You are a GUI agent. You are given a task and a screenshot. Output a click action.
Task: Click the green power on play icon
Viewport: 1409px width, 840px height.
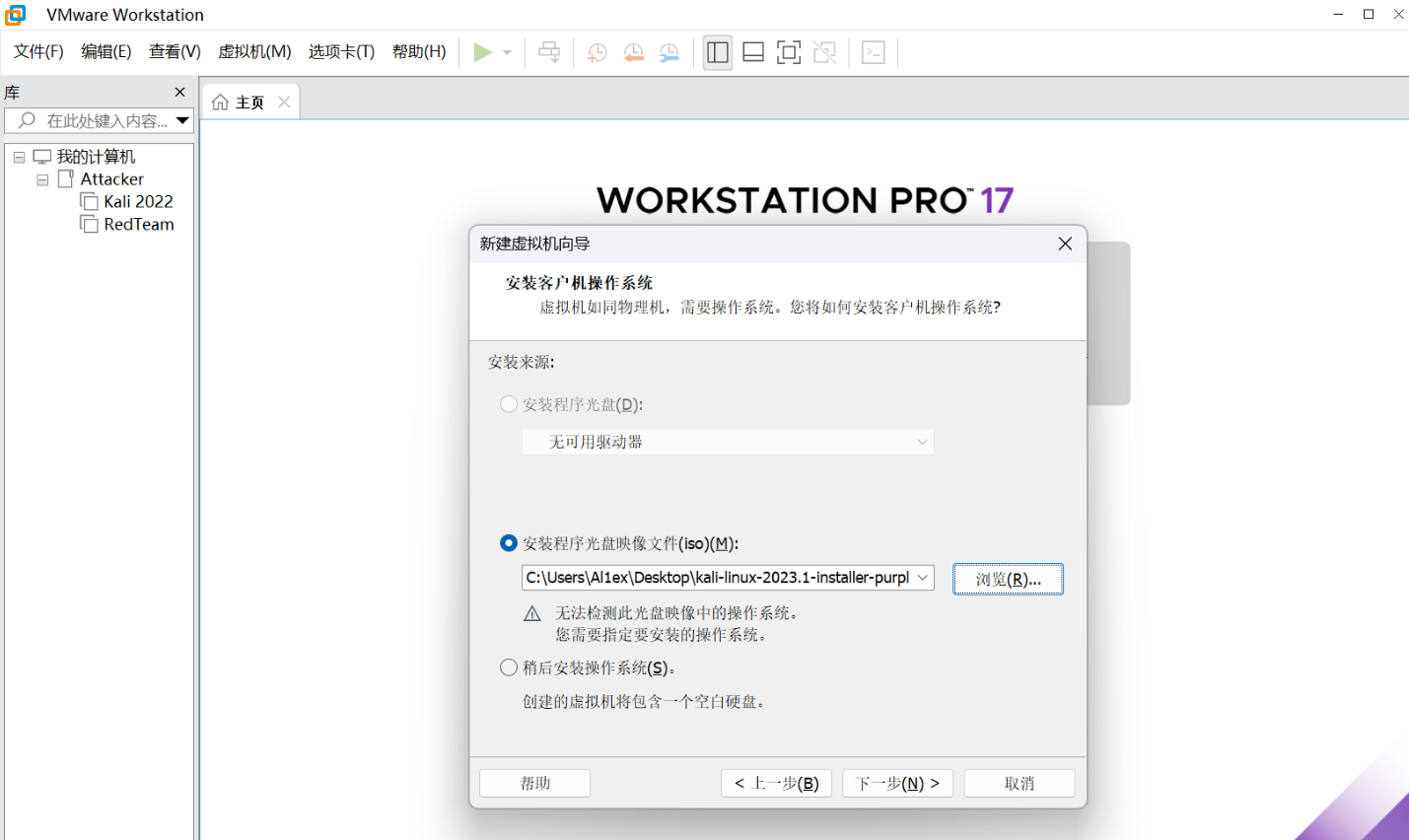482,52
